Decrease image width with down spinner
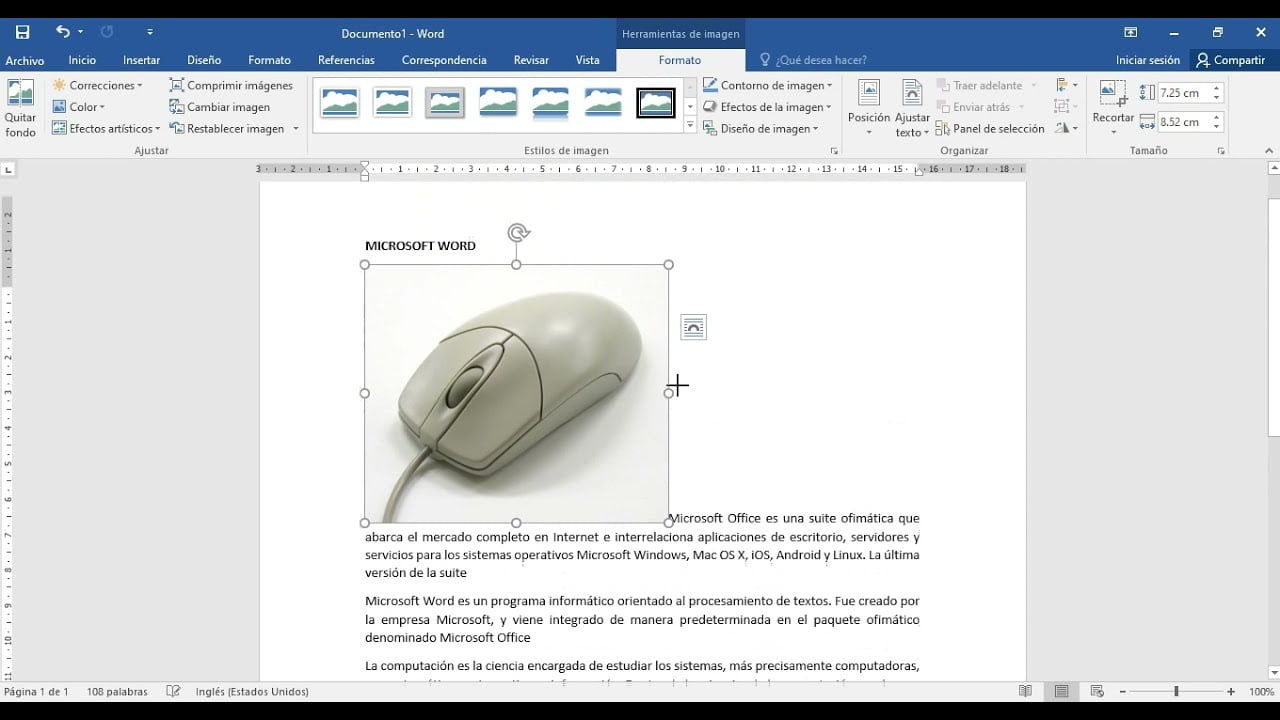Image resolution: width=1280 pixels, height=720 pixels. 1217,127
